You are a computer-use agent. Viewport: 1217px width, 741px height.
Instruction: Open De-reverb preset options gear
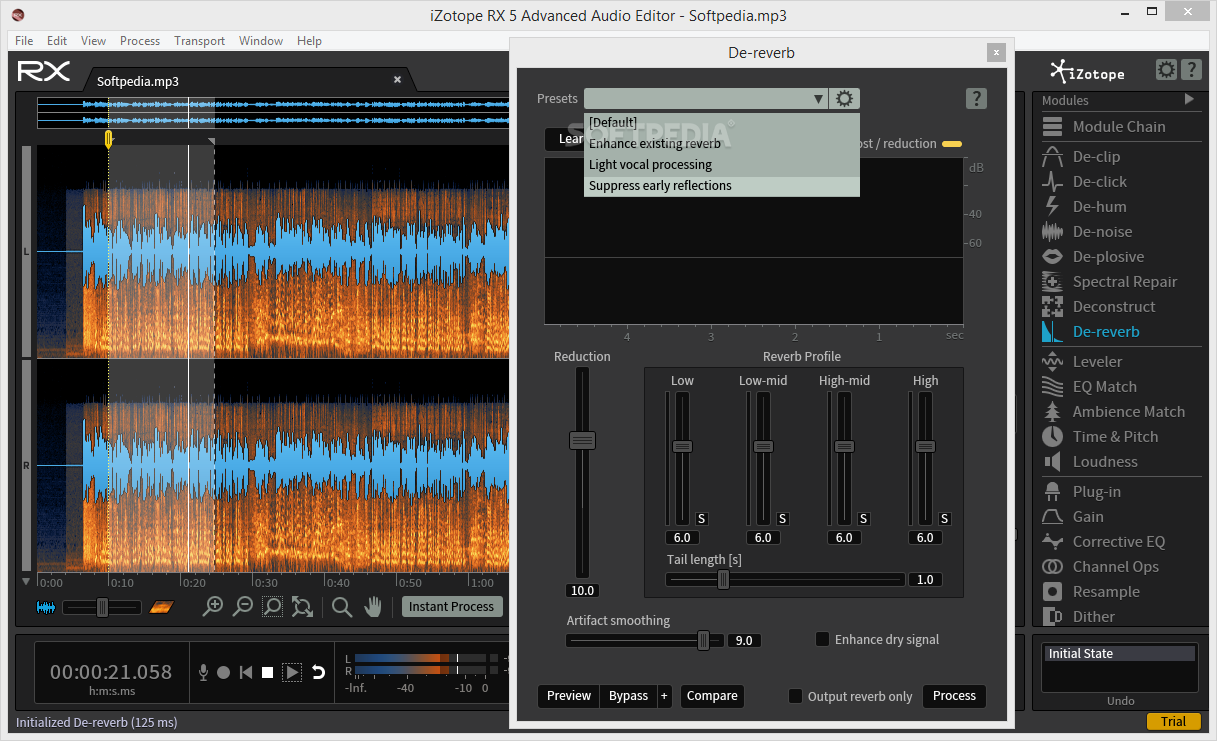(x=845, y=98)
